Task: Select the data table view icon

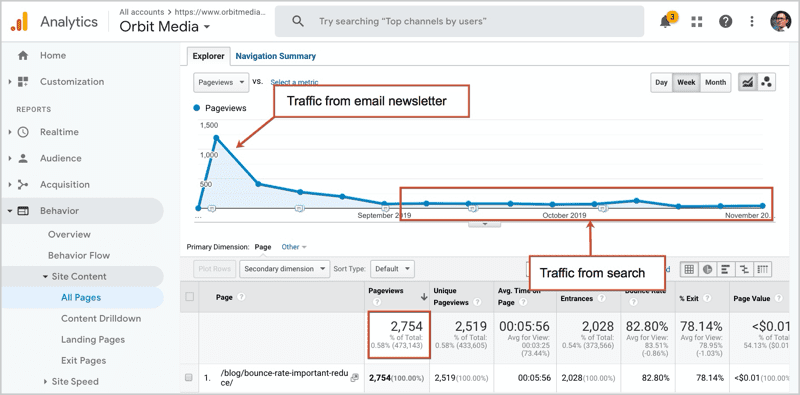Action: (689, 269)
